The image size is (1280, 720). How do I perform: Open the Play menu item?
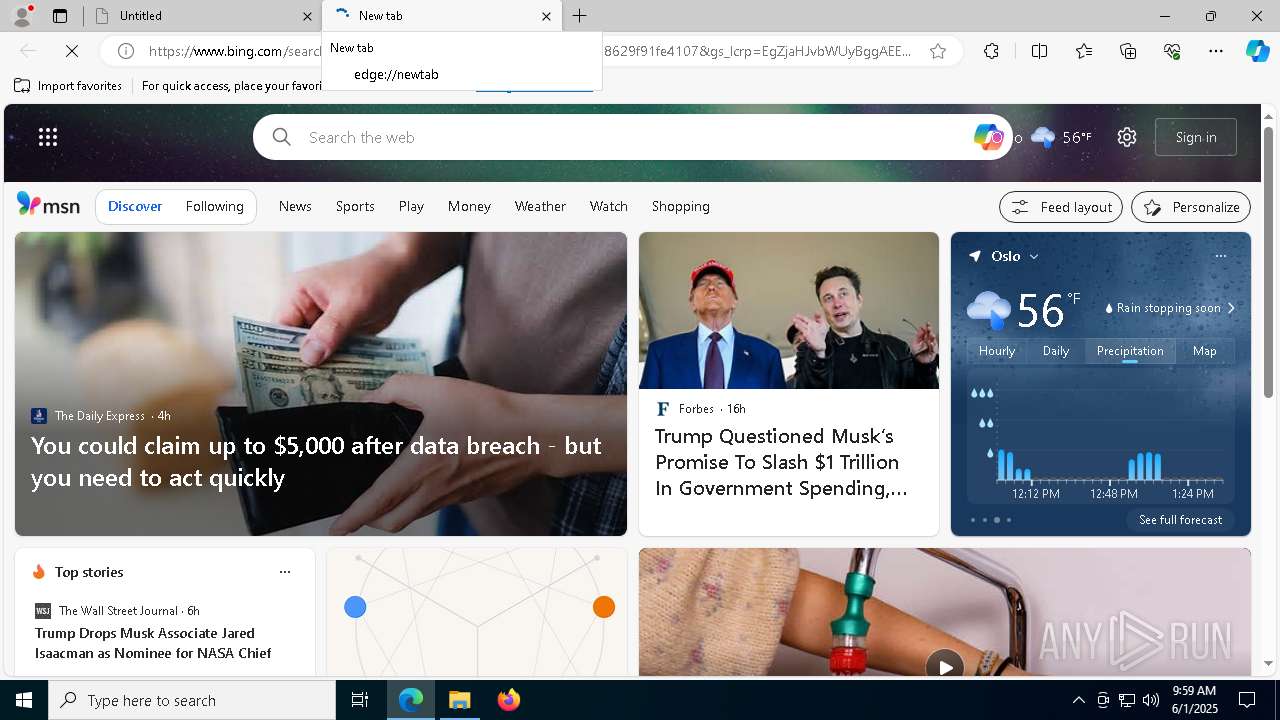(x=411, y=206)
